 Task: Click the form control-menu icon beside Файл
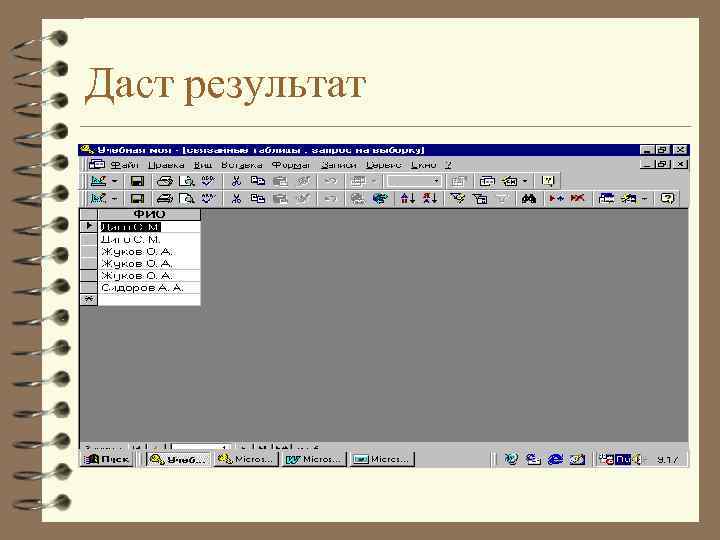pos(96,164)
